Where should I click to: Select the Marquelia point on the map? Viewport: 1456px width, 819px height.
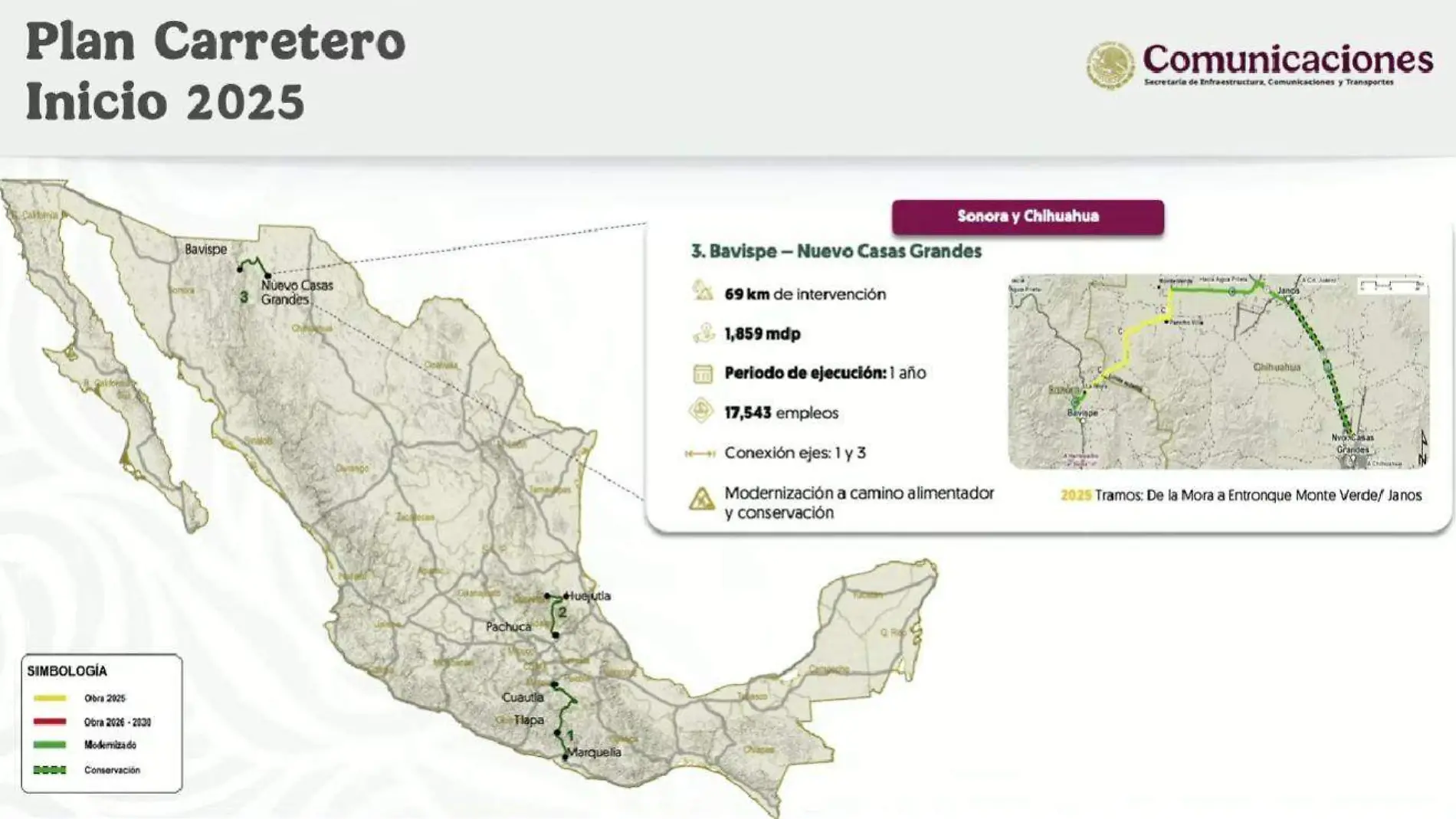pyautogui.click(x=566, y=757)
